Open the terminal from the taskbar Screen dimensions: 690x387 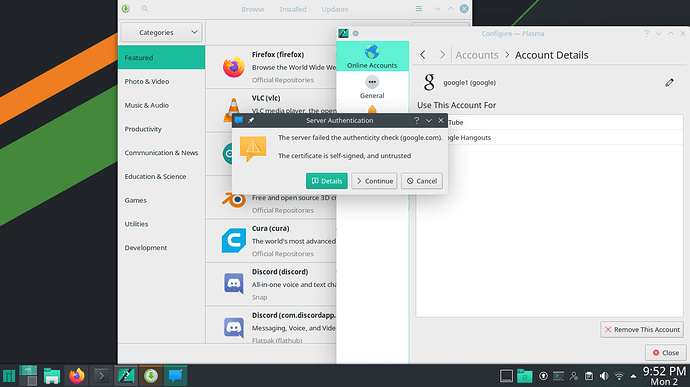102,376
